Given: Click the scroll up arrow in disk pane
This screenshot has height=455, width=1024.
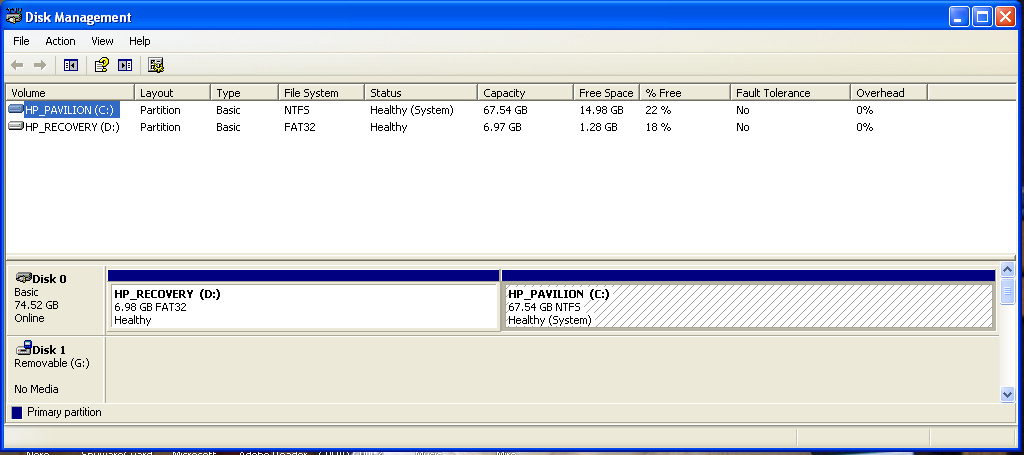Looking at the screenshot, I should 1007,270.
